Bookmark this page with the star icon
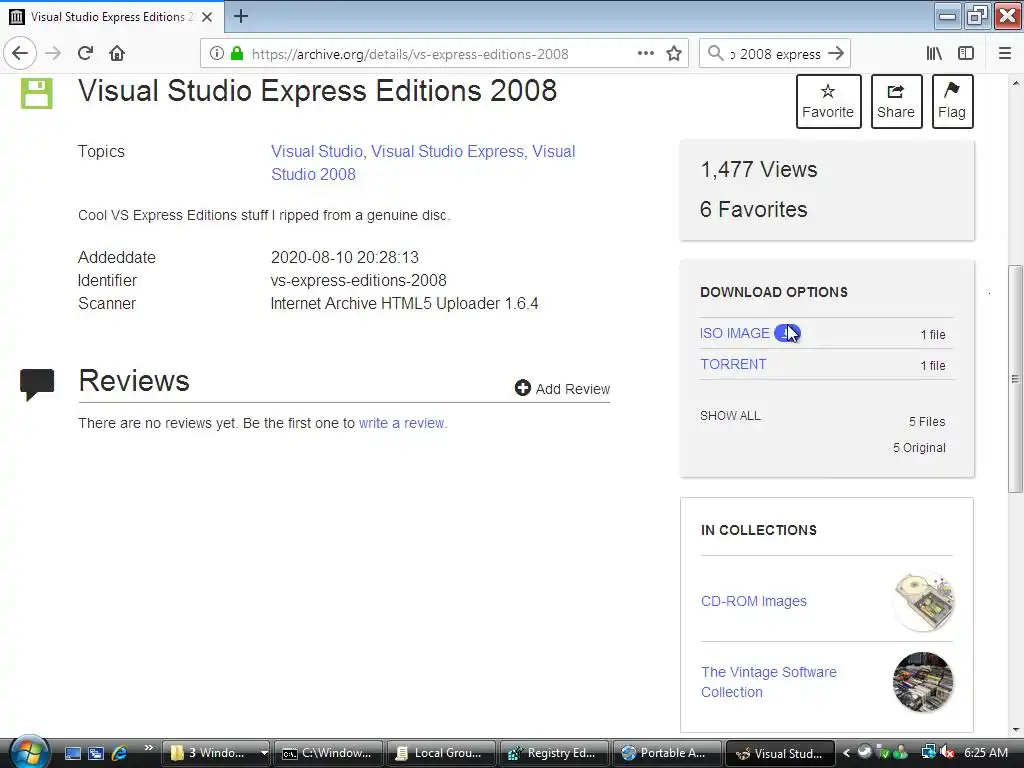This screenshot has height=768, width=1024. (674, 54)
